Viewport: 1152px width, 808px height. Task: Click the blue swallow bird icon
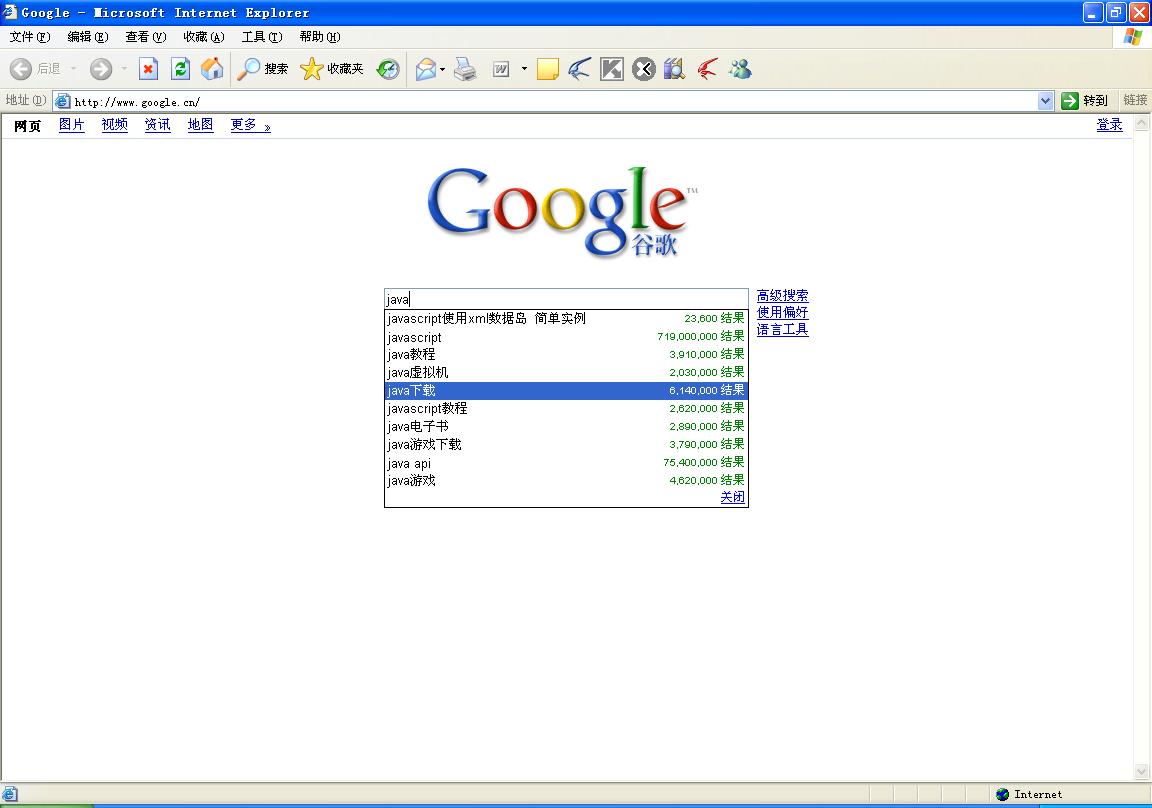579,69
